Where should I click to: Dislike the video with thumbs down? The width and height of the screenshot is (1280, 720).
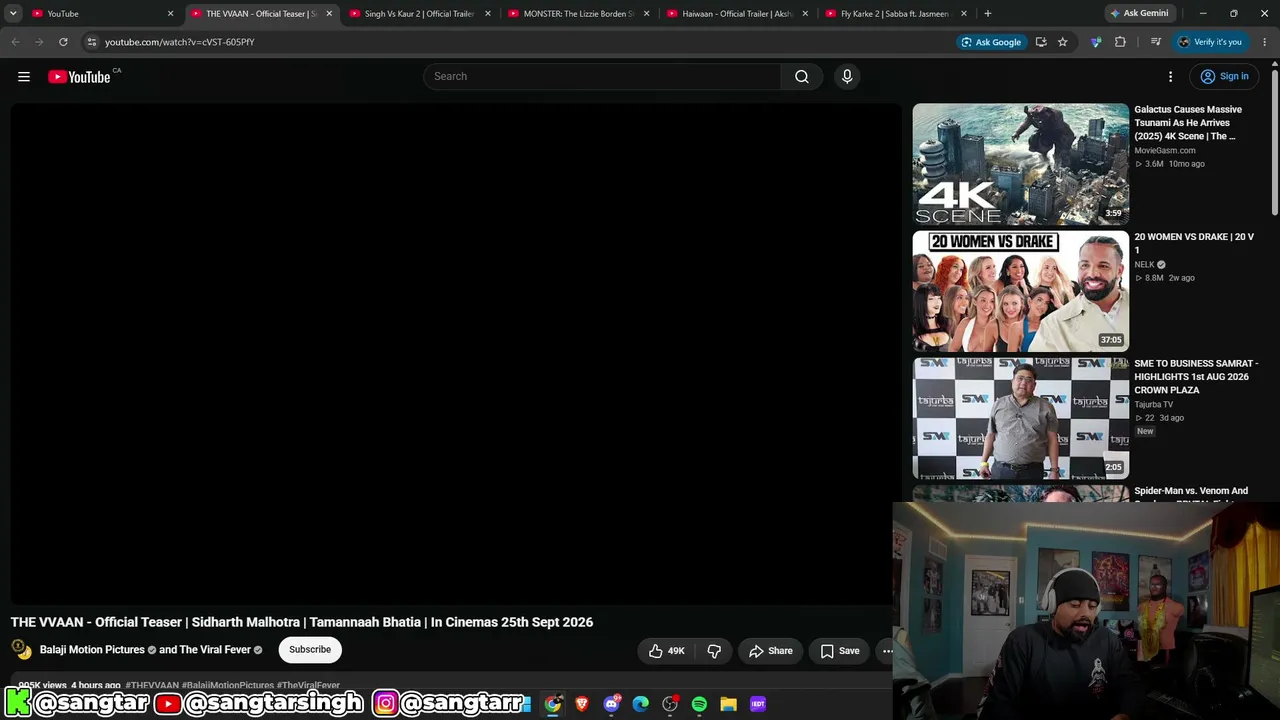point(714,651)
